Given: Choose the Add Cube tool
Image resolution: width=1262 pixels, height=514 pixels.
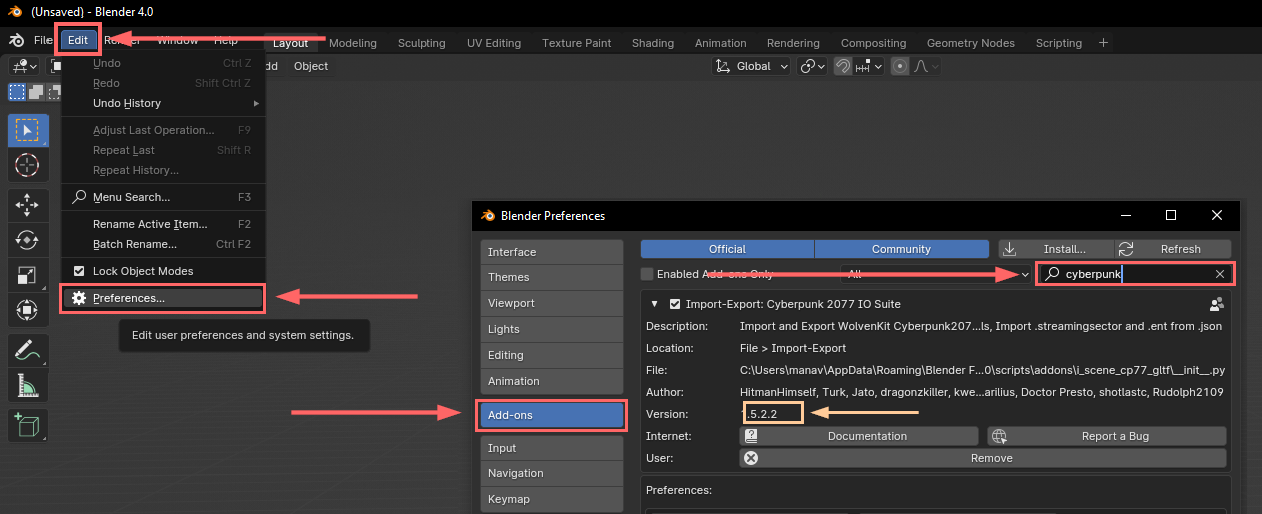Looking at the screenshot, I should pyautogui.click(x=28, y=425).
